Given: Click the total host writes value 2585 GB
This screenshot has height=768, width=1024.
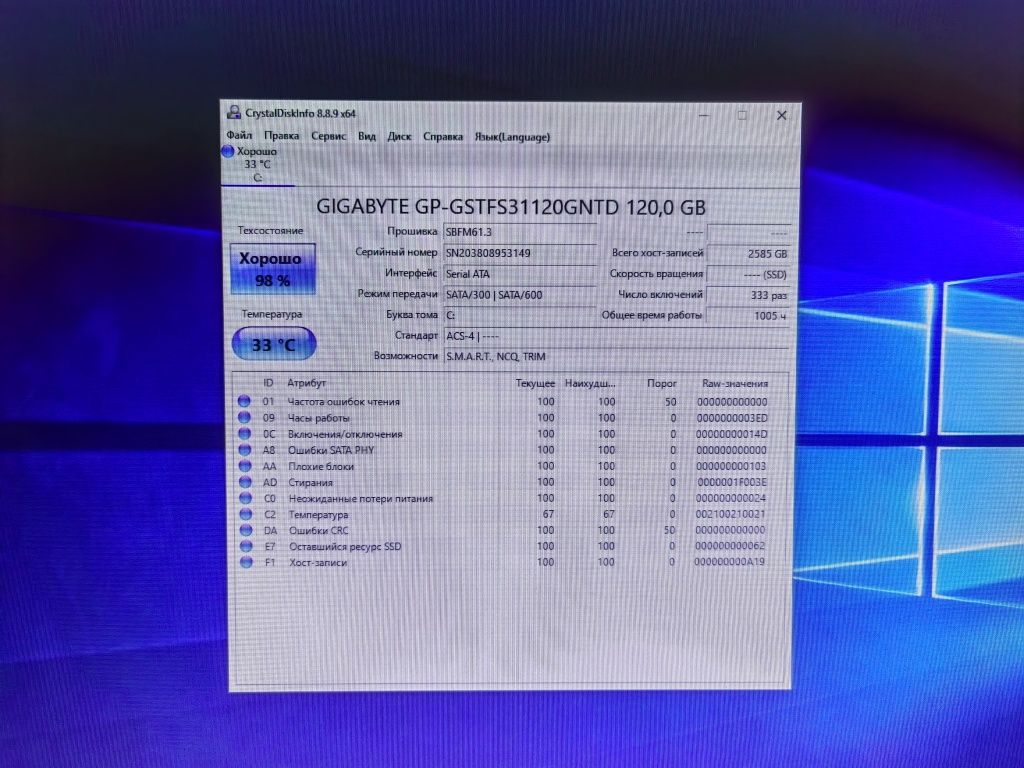Looking at the screenshot, I should (x=748, y=253).
